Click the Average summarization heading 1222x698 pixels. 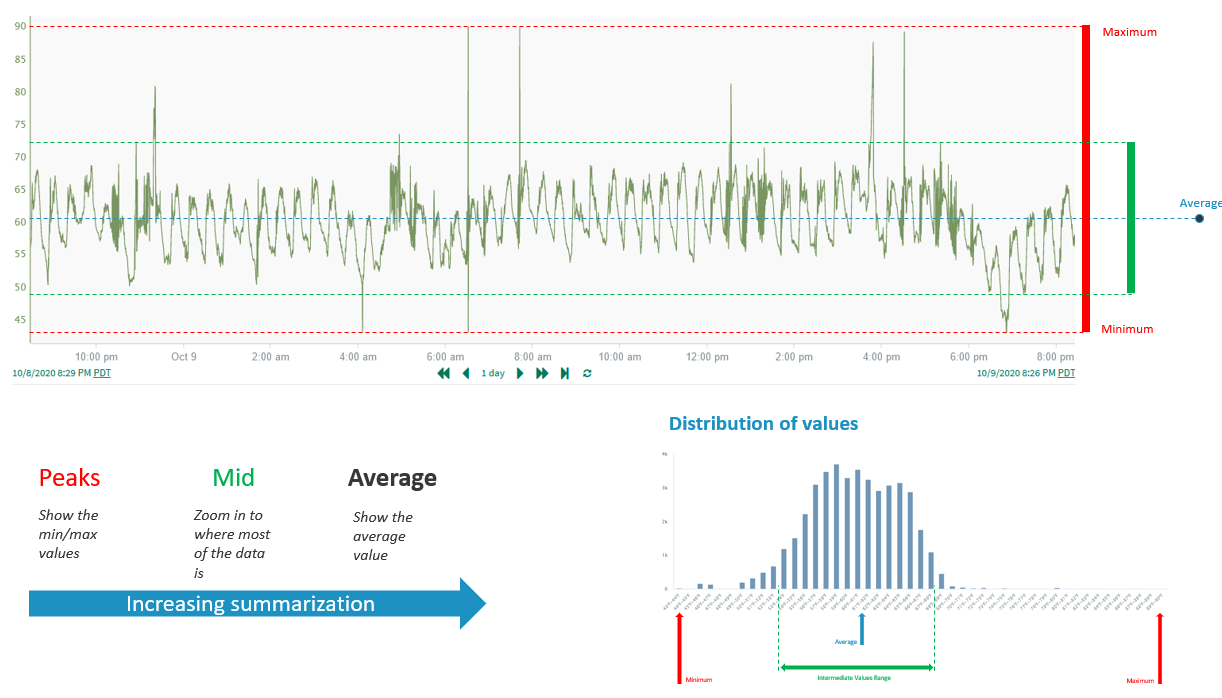click(392, 478)
